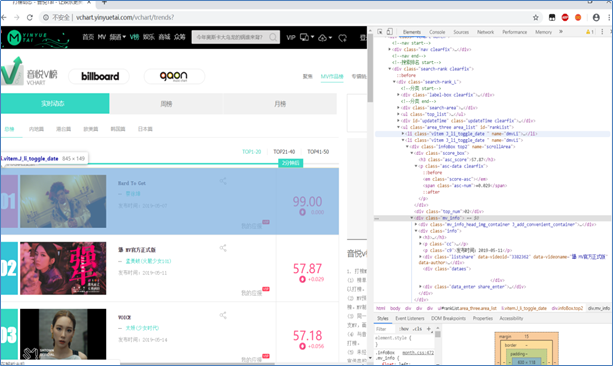
Task: Click the YinYueTai logo in the header
Action: [38, 38]
